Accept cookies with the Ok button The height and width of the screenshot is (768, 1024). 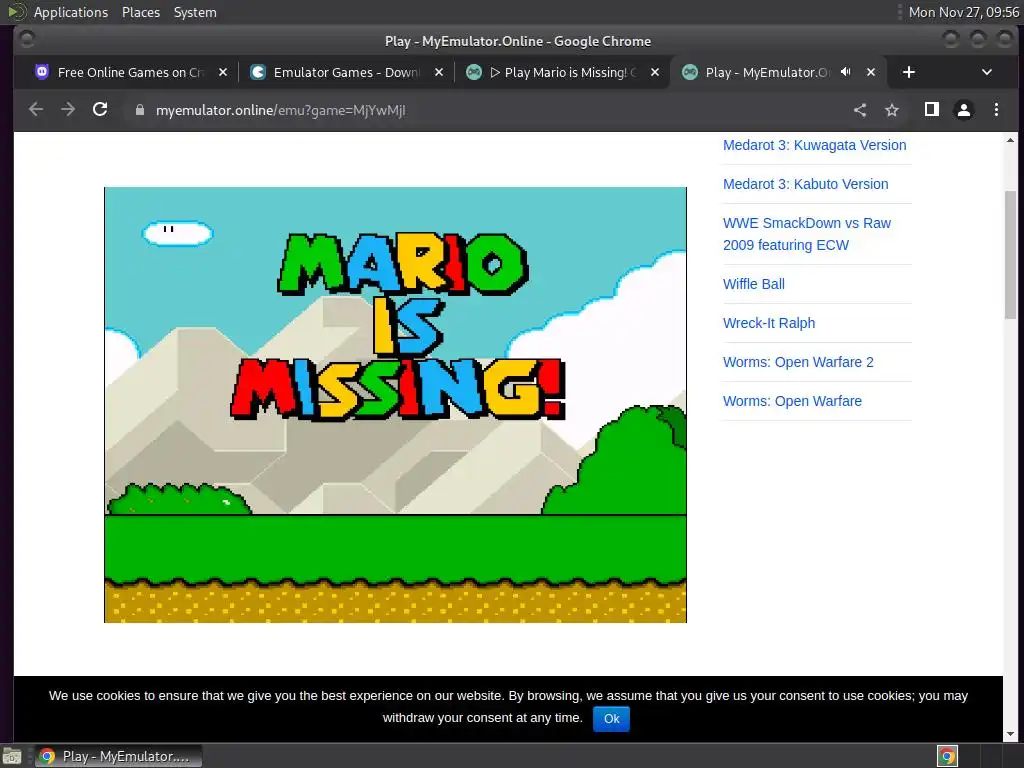[611, 718]
